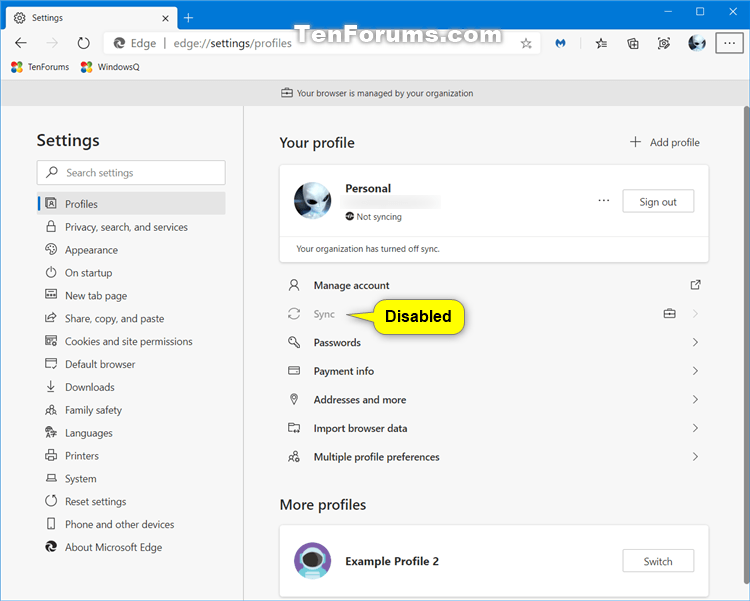Go back with the browser back arrow
750x601 pixels.
21,43
